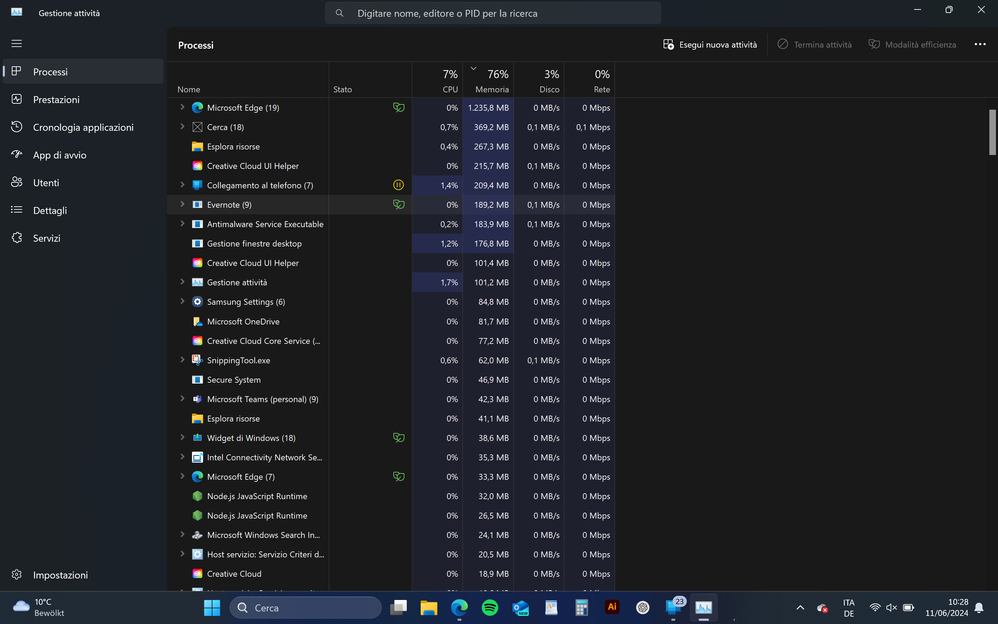This screenshot has height=624, width=998.
Task: Open the Processi tab in the sidebar
Action: 83,72
